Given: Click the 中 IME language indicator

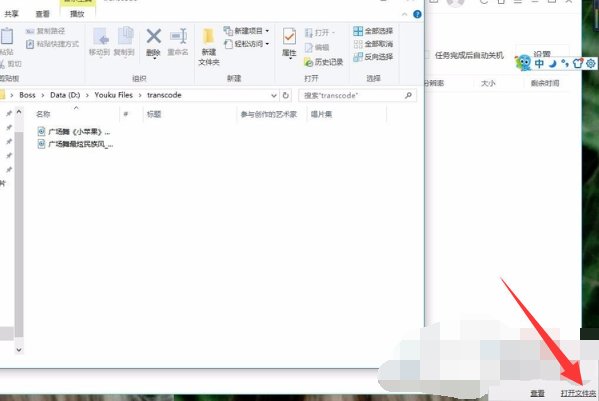Looking at the screenshot, I should (539, 63).
